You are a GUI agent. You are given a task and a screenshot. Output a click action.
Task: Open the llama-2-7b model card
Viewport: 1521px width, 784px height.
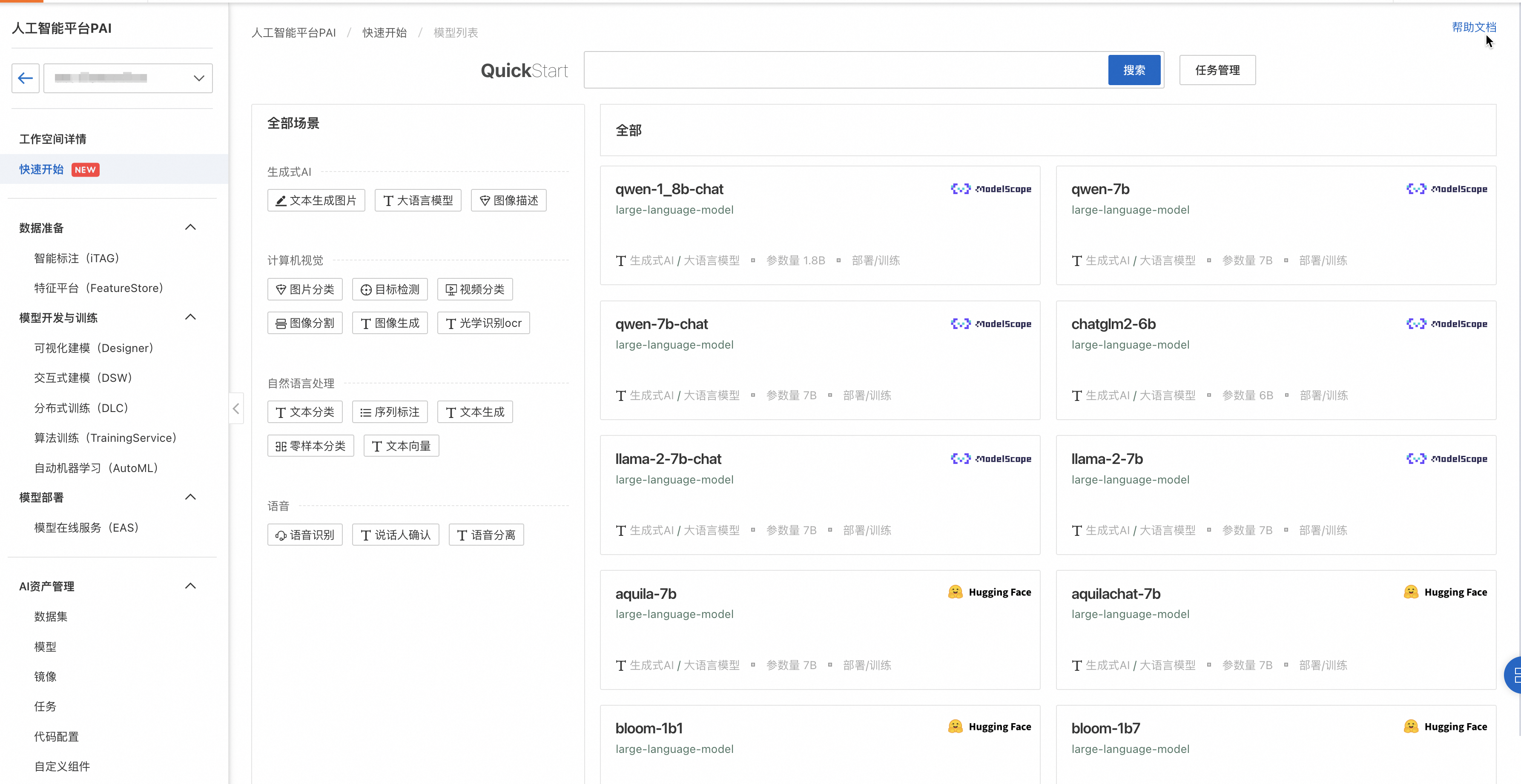[x=1276, y=495]
